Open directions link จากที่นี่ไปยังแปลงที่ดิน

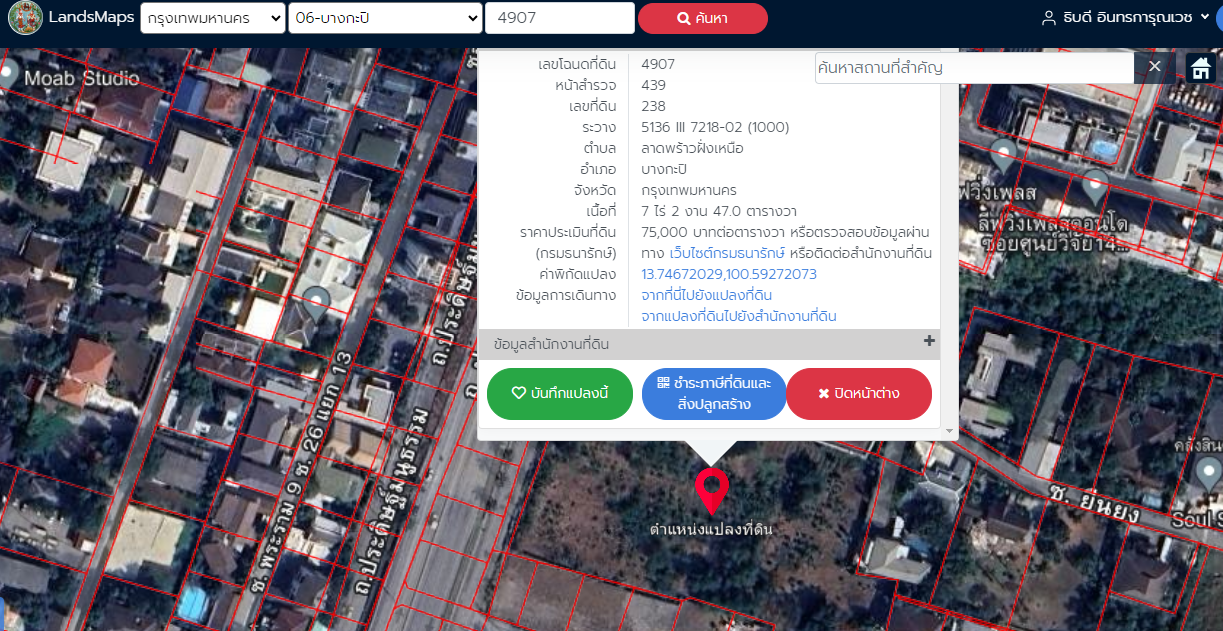point(706,295)
